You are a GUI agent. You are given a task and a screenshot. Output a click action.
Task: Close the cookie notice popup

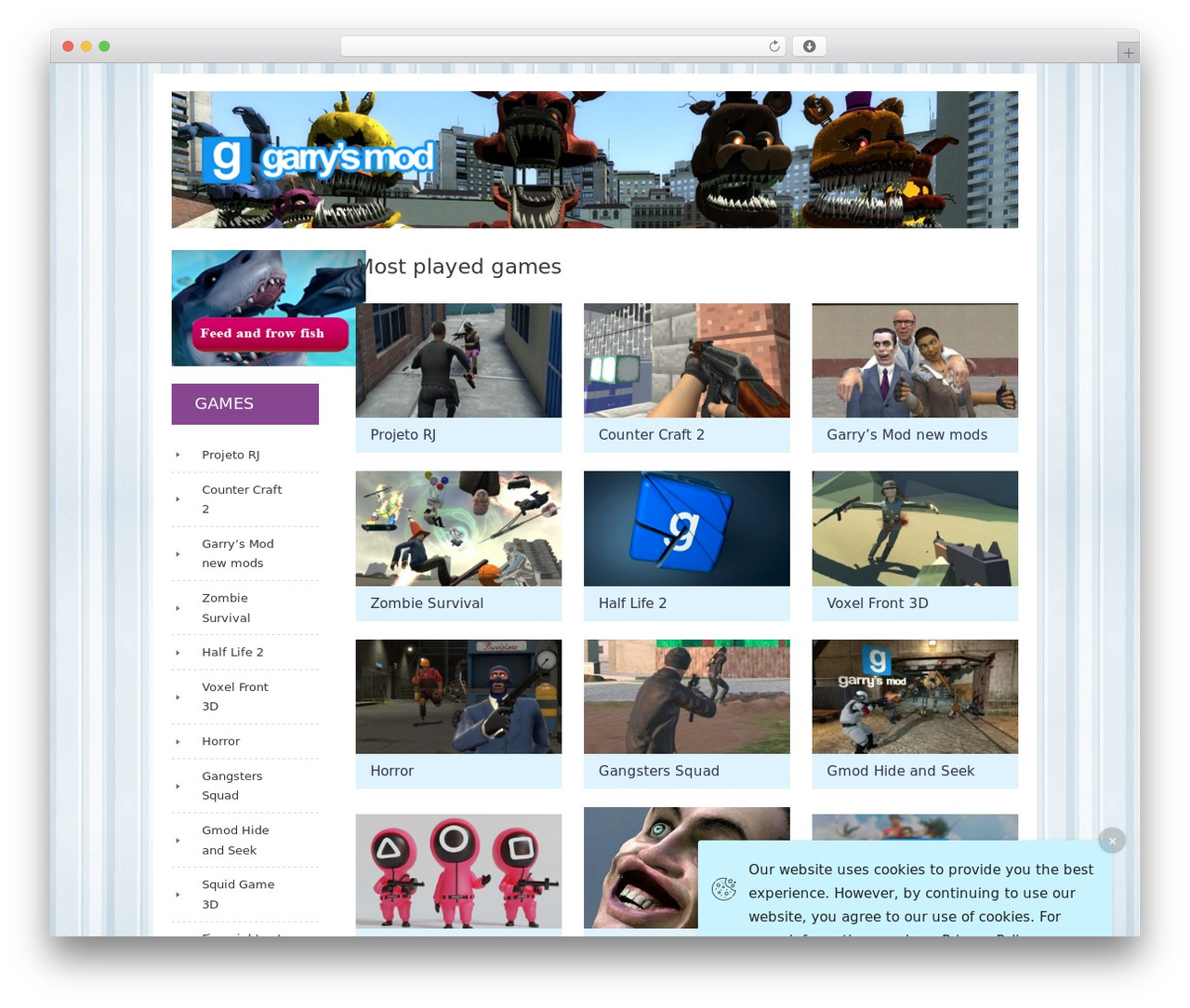[x=1112, y=841]
